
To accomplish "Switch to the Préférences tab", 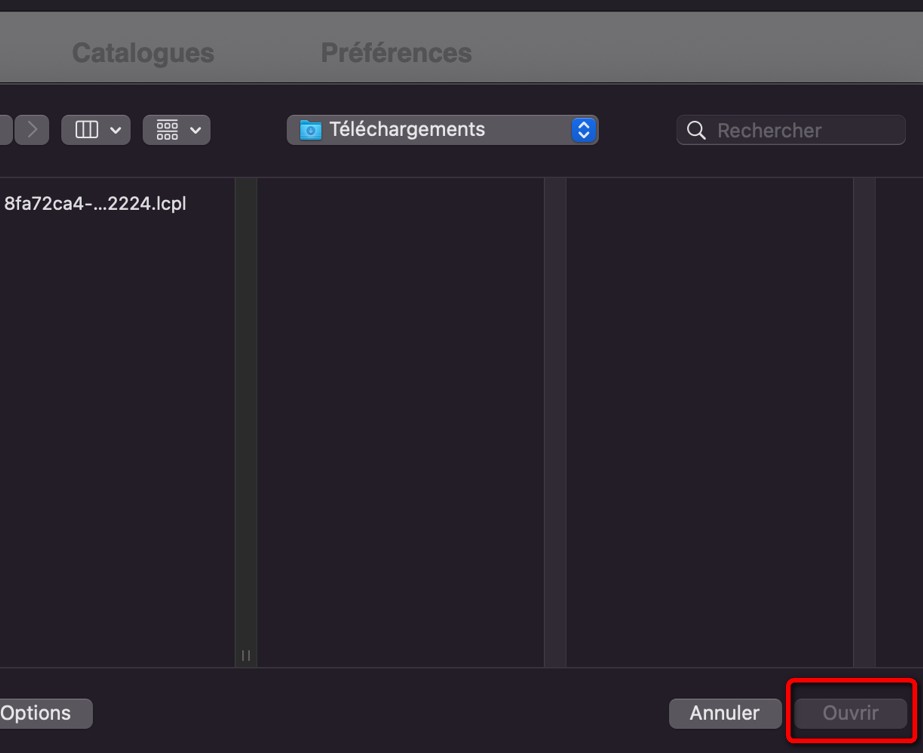I will point(396,53).
